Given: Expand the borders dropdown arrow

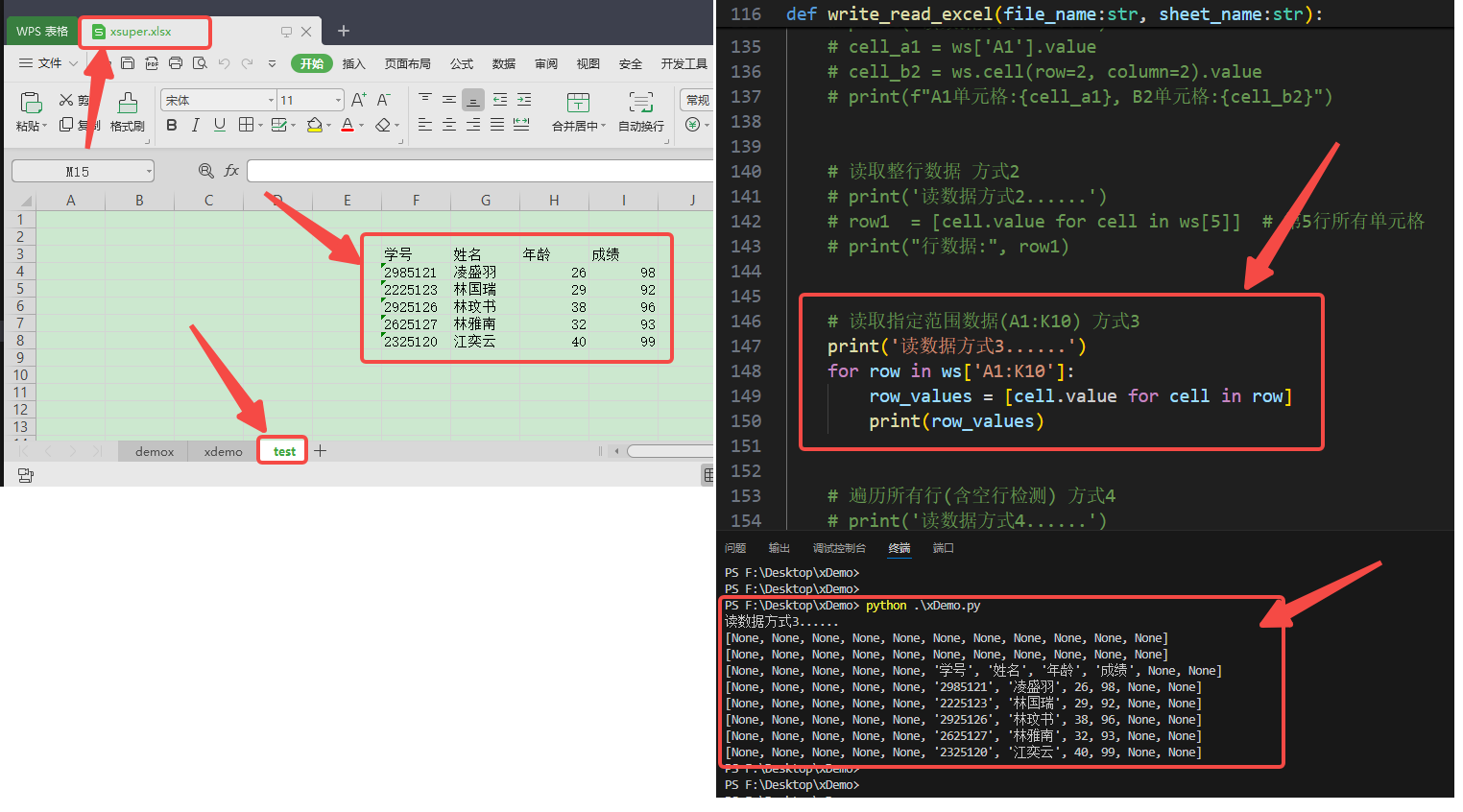Looking at the screenshot, I should [260, 126].
